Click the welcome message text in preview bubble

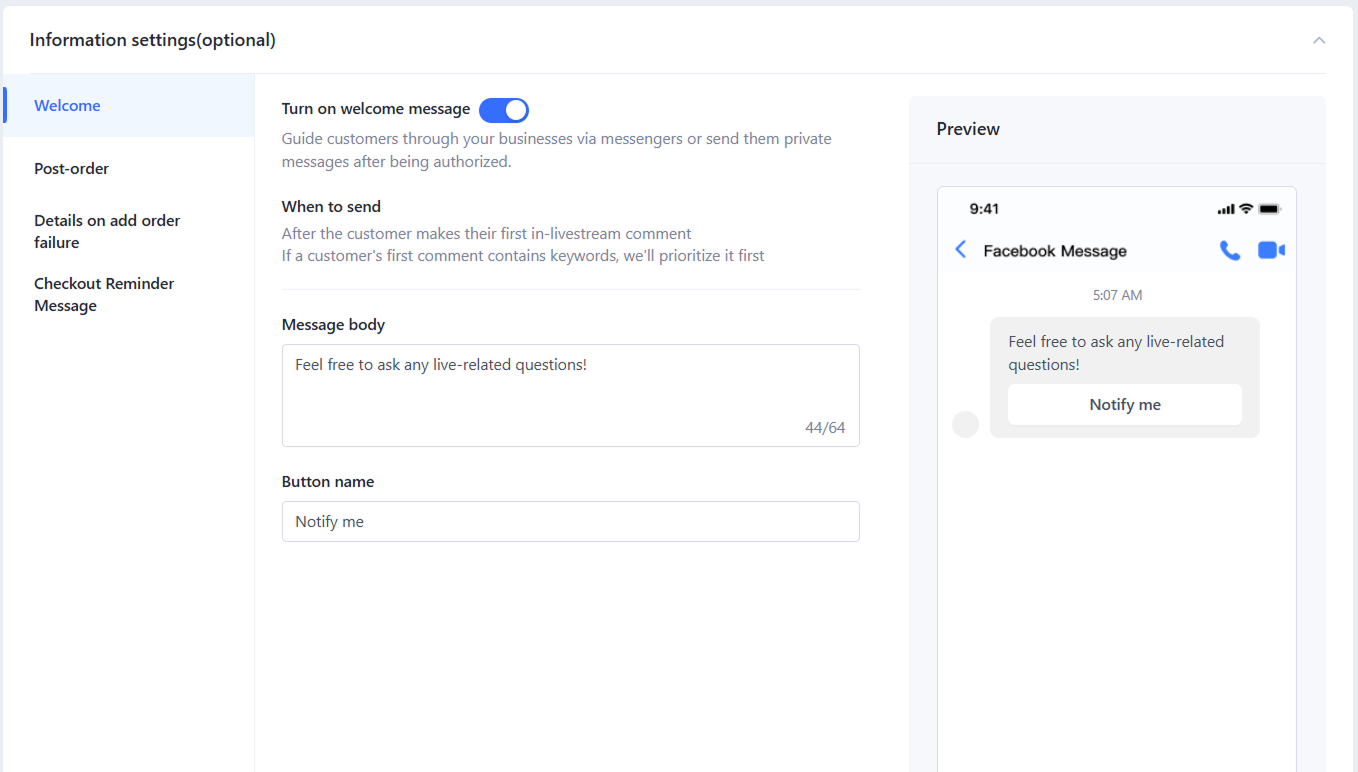click(x=1115, y=353)
